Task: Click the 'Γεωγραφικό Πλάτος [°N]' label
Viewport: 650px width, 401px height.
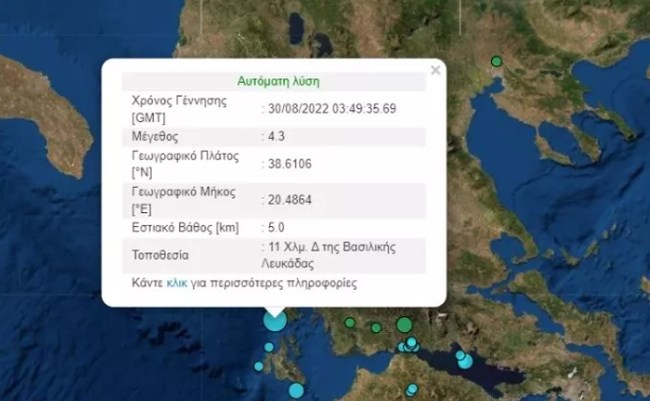Action: pyautogui.click(x=185, y=164)
